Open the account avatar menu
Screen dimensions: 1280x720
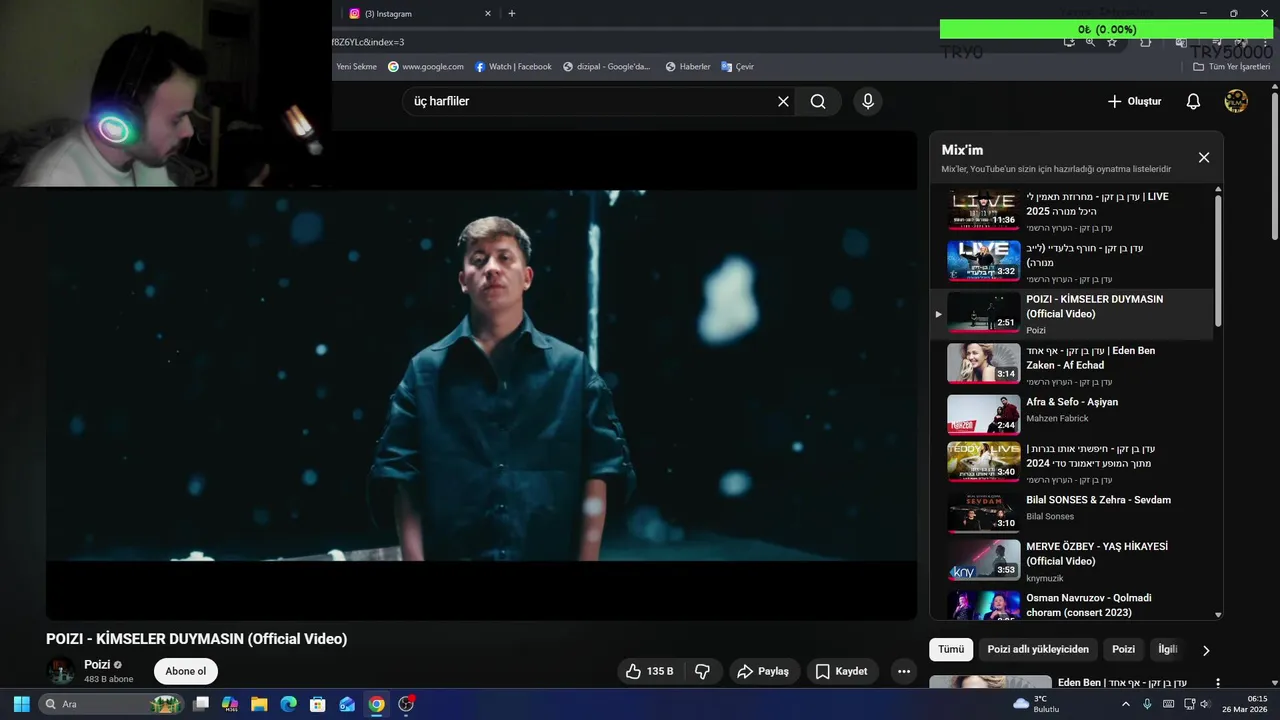[1236, 101]
